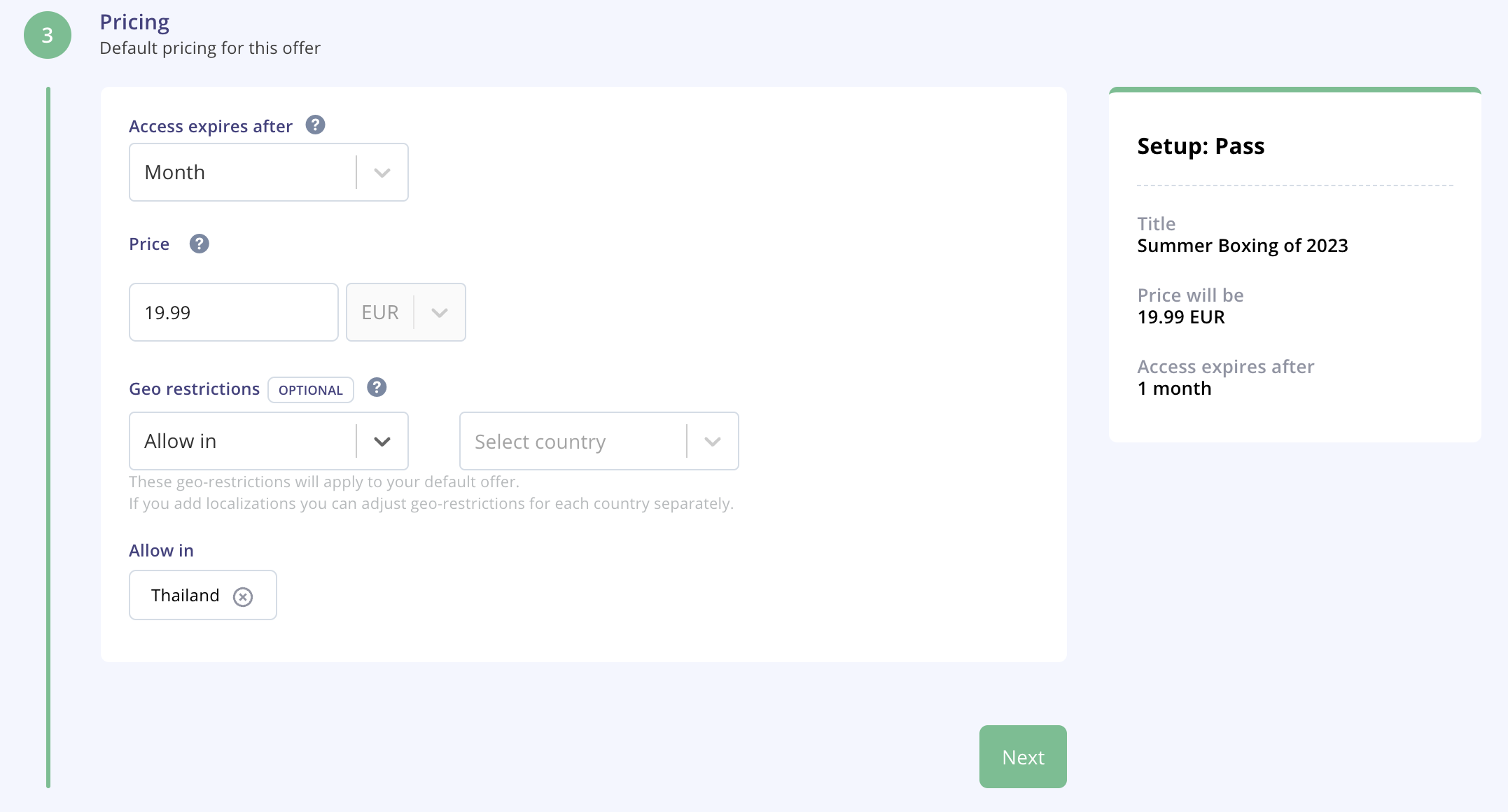Click help icon beside Access expires after
The width and height of the screenshot is (1508, 812).
(x=316, y=125)
